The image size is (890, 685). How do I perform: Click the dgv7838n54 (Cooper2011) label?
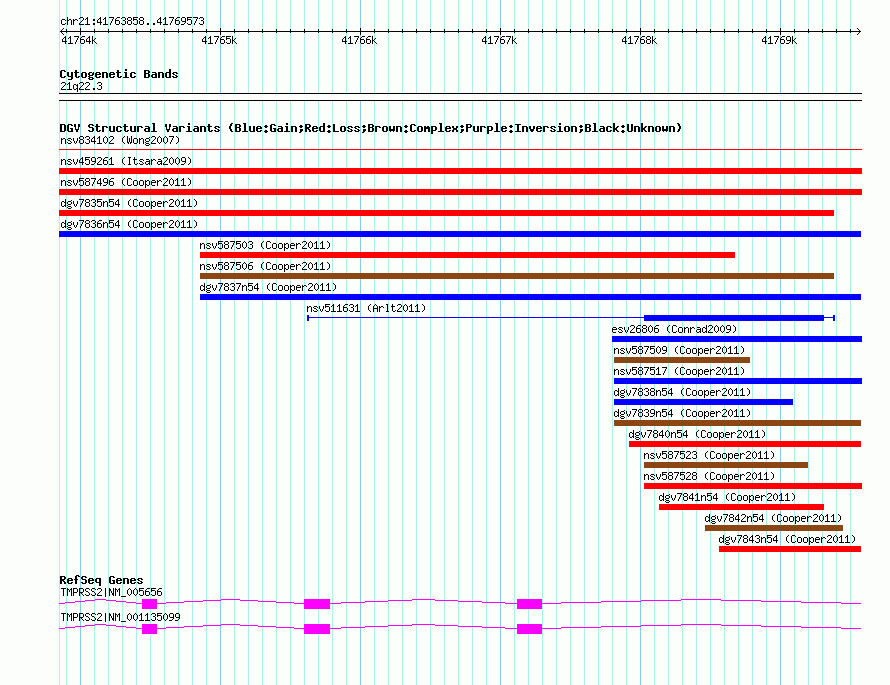pyautogui.click(x=682, y=392)
